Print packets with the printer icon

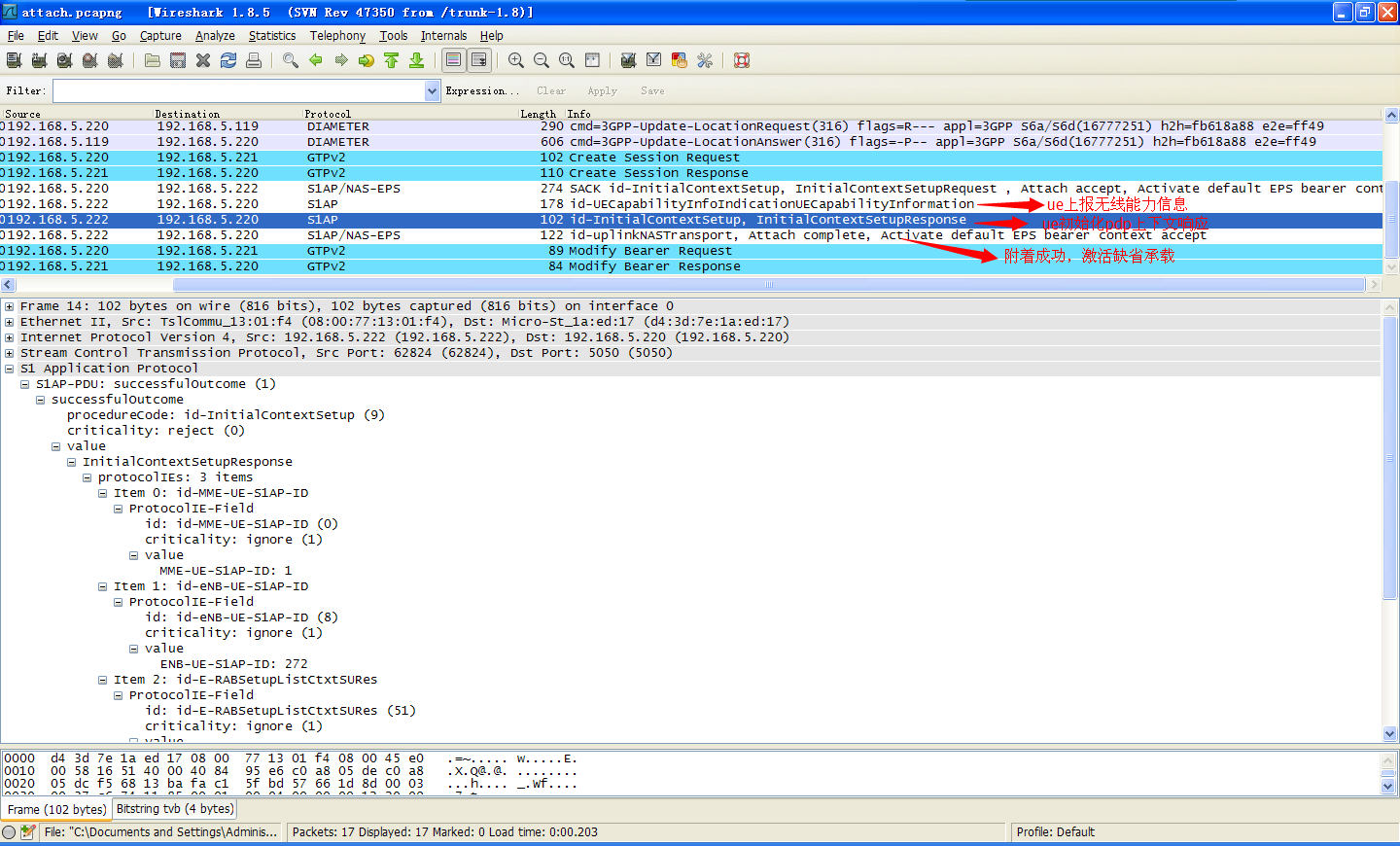254,60
